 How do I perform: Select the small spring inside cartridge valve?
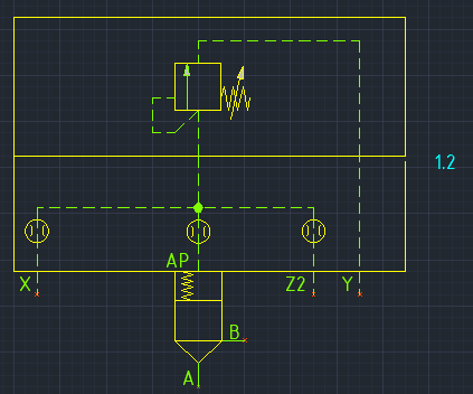tap(187, 286)
